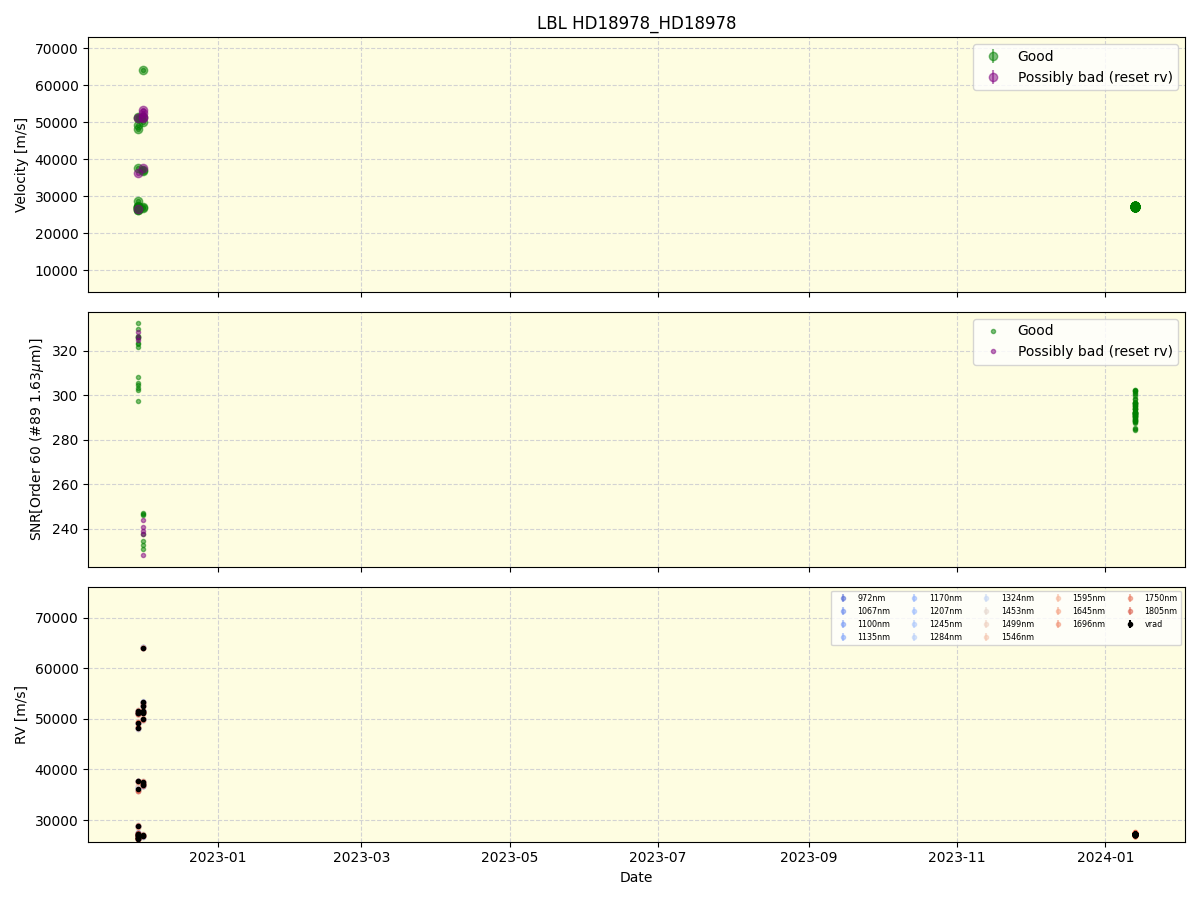Screen dimensions: 1200x900
Task: Click the green Good marker in SNR panel legend
Action: 993,331
